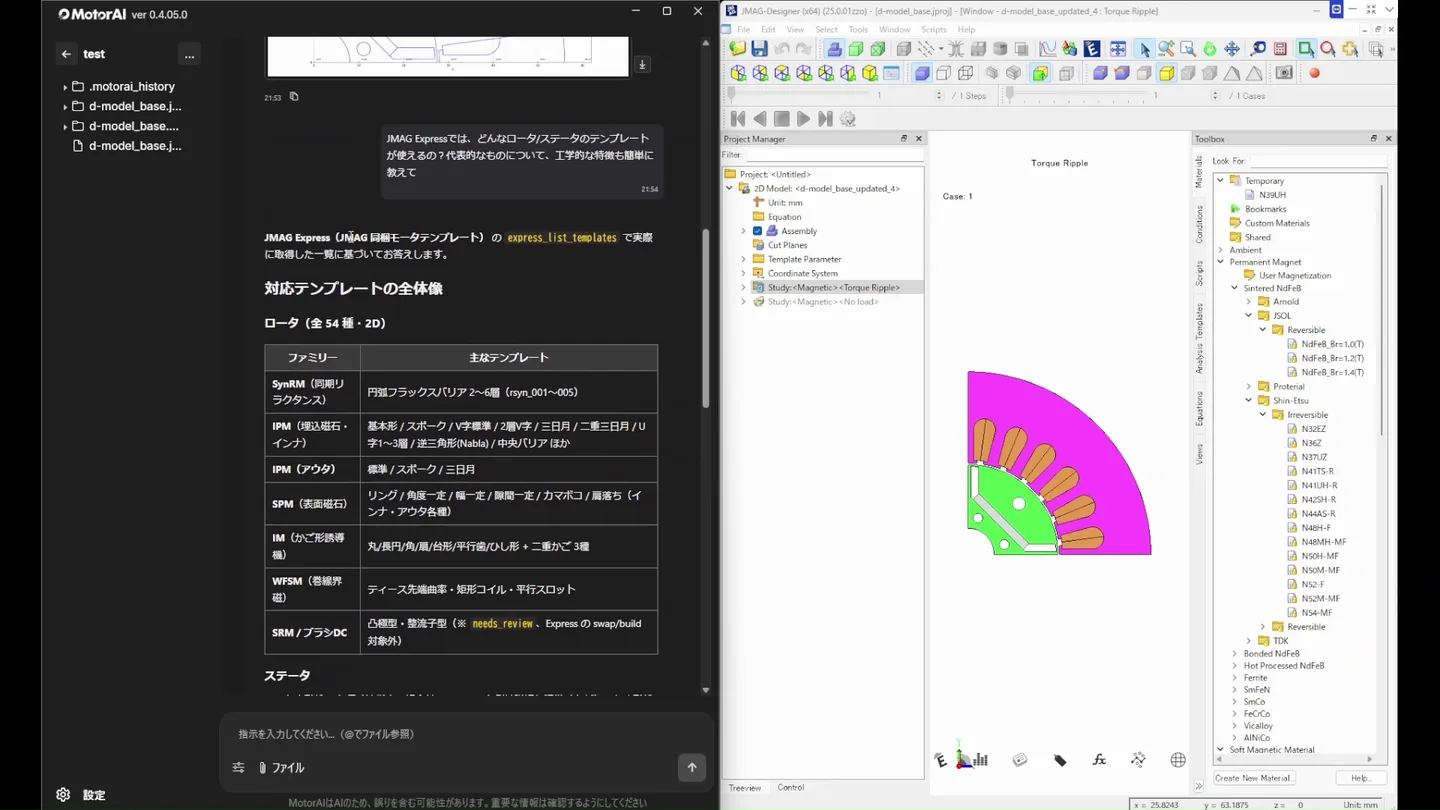The width and height of the screenshot is (1440, 810).
Task: Expand the .motorai_history folder
Action: (x=65, y=87)
